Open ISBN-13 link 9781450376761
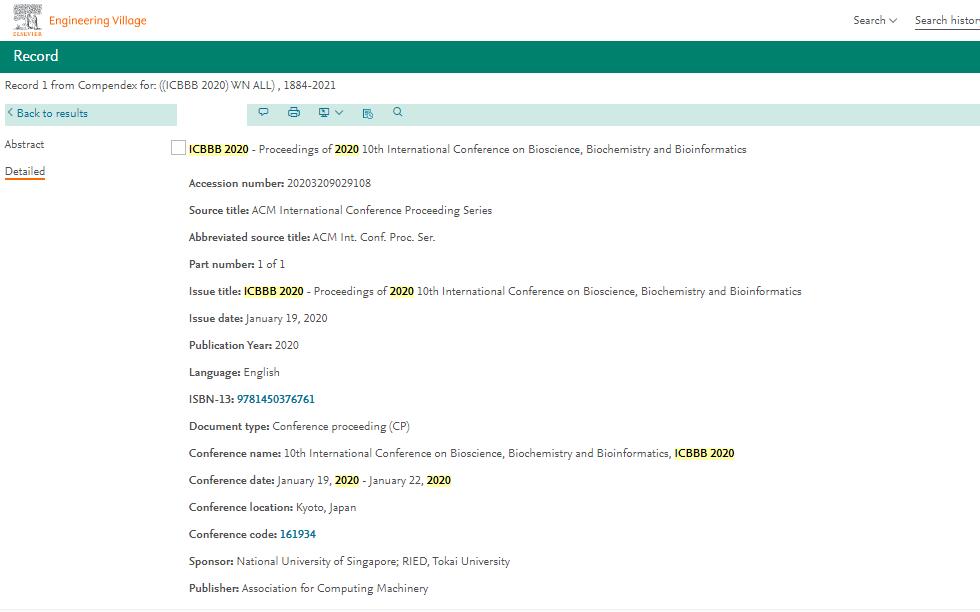980x612 pixels. (x=276, y=399)
